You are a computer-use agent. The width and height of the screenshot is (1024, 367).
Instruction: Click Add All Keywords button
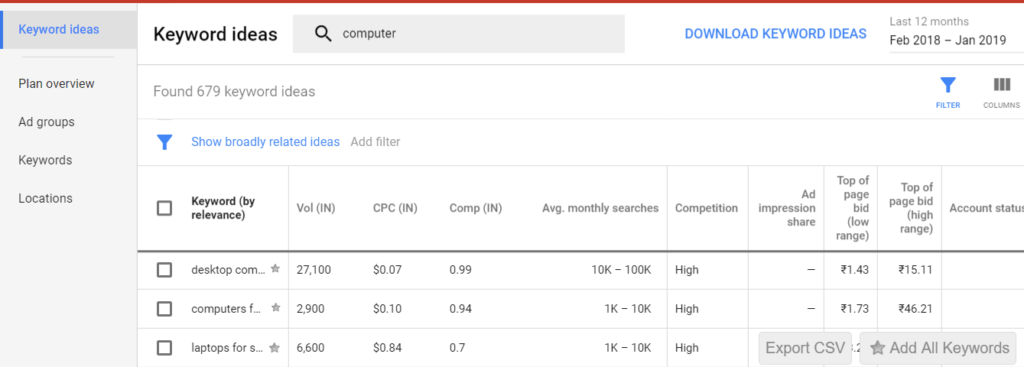[x=938, y=348]
